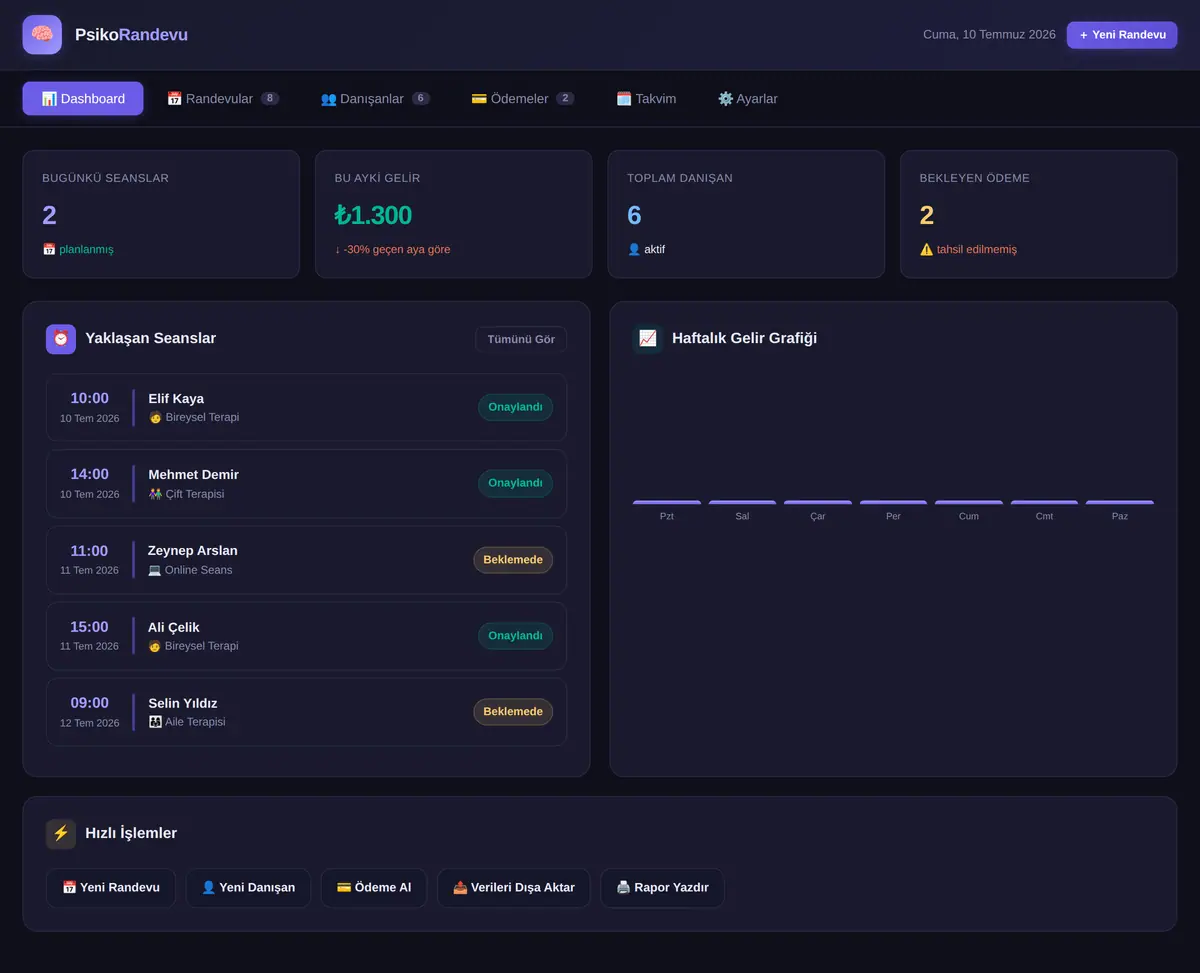1200x973 pixels.
Task: Click the Paz bar in weekly chart
Action: (x=1120, y=503)
